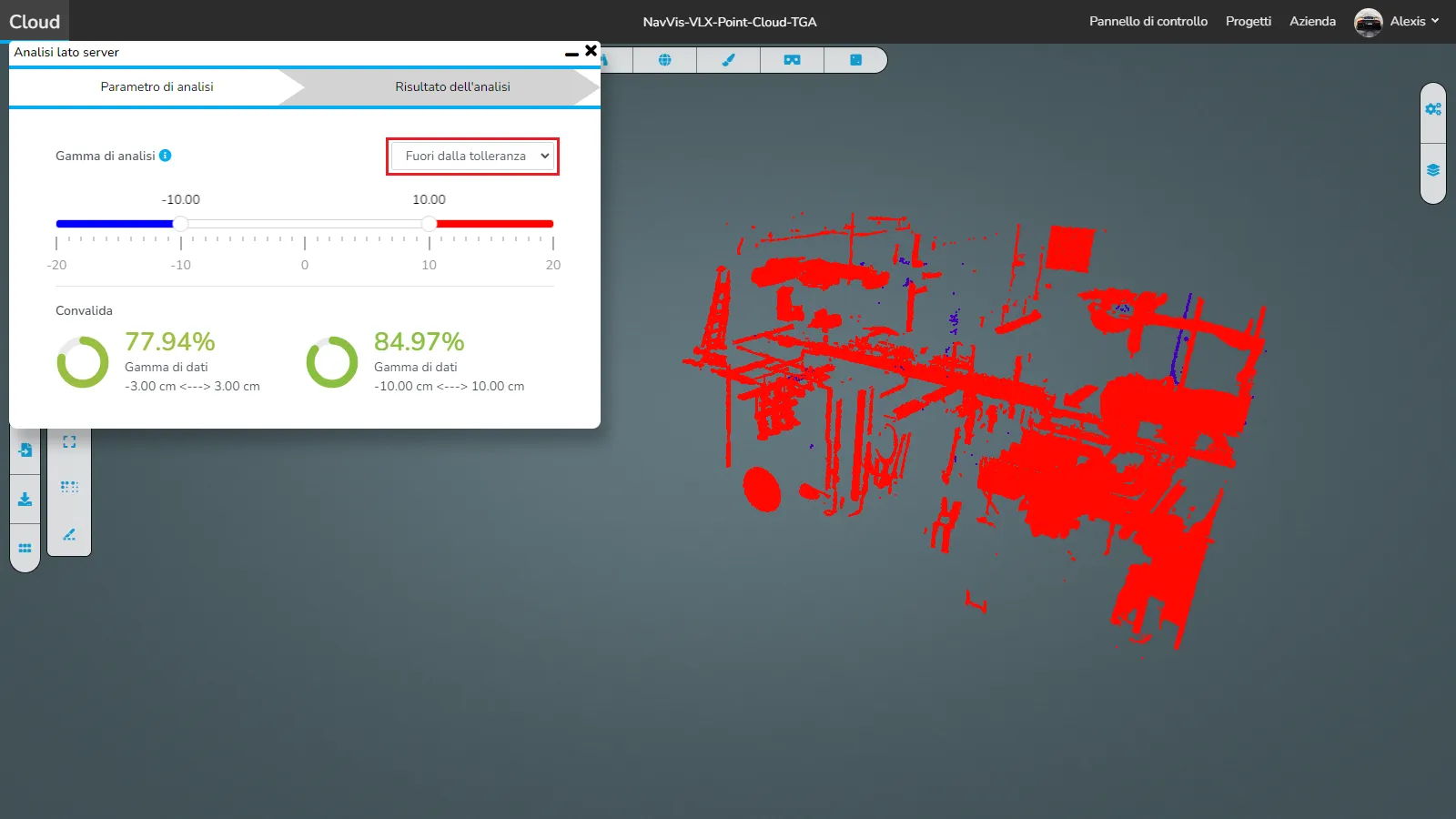Click the import file icon

pos(25,450)
